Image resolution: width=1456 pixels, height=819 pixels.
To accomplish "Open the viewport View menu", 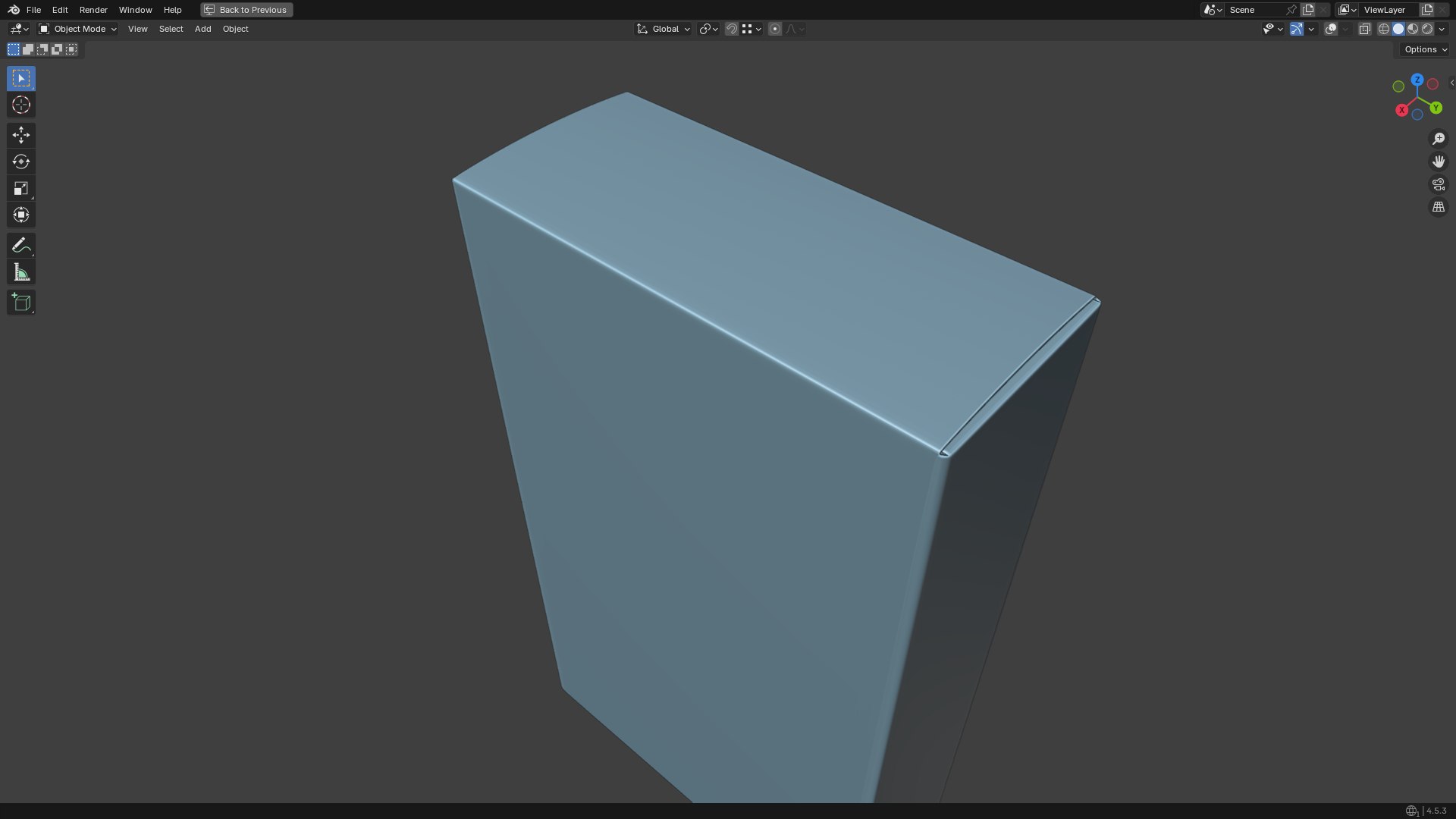I will pyautogui.click(x=137, y=29).
